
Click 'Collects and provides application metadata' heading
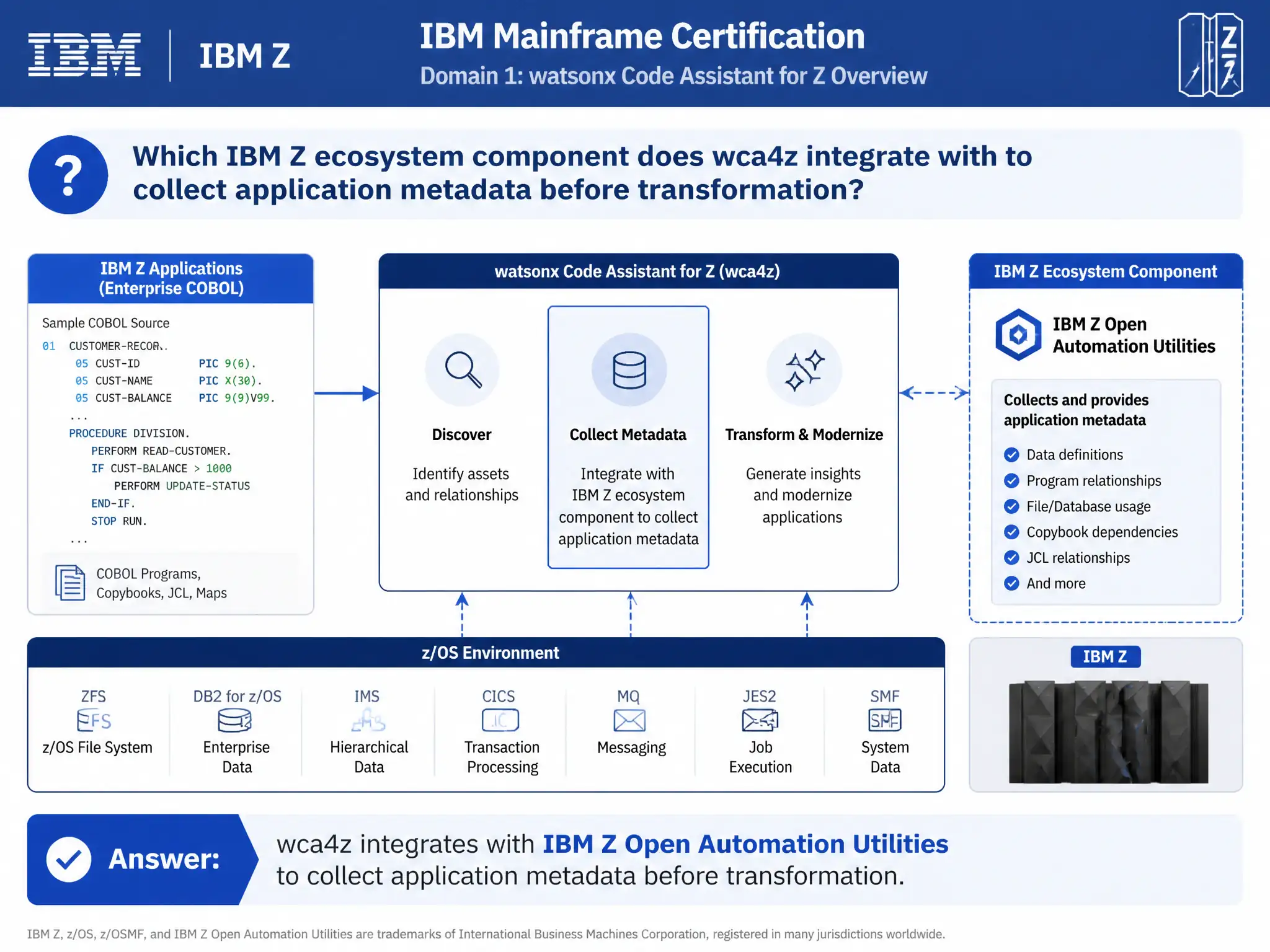coord(1076,410)
